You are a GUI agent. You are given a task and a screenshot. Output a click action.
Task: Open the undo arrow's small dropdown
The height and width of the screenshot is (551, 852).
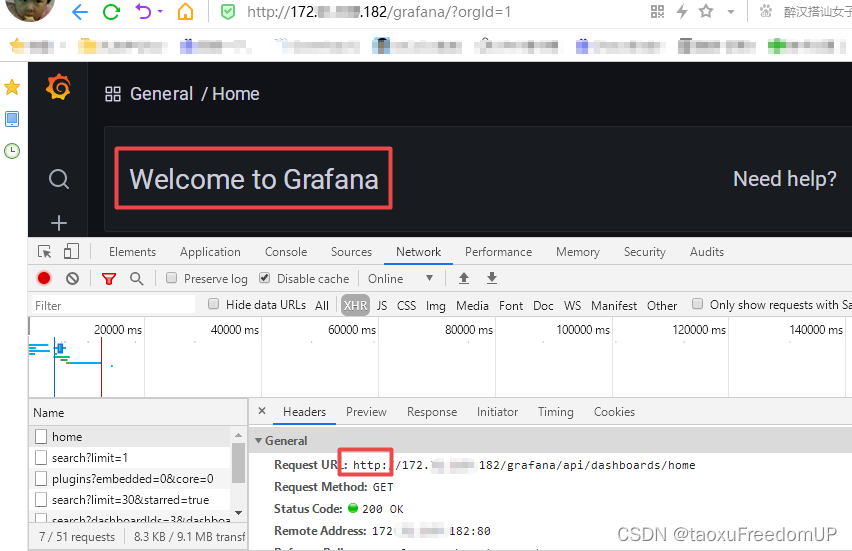(x=160, y=11)
